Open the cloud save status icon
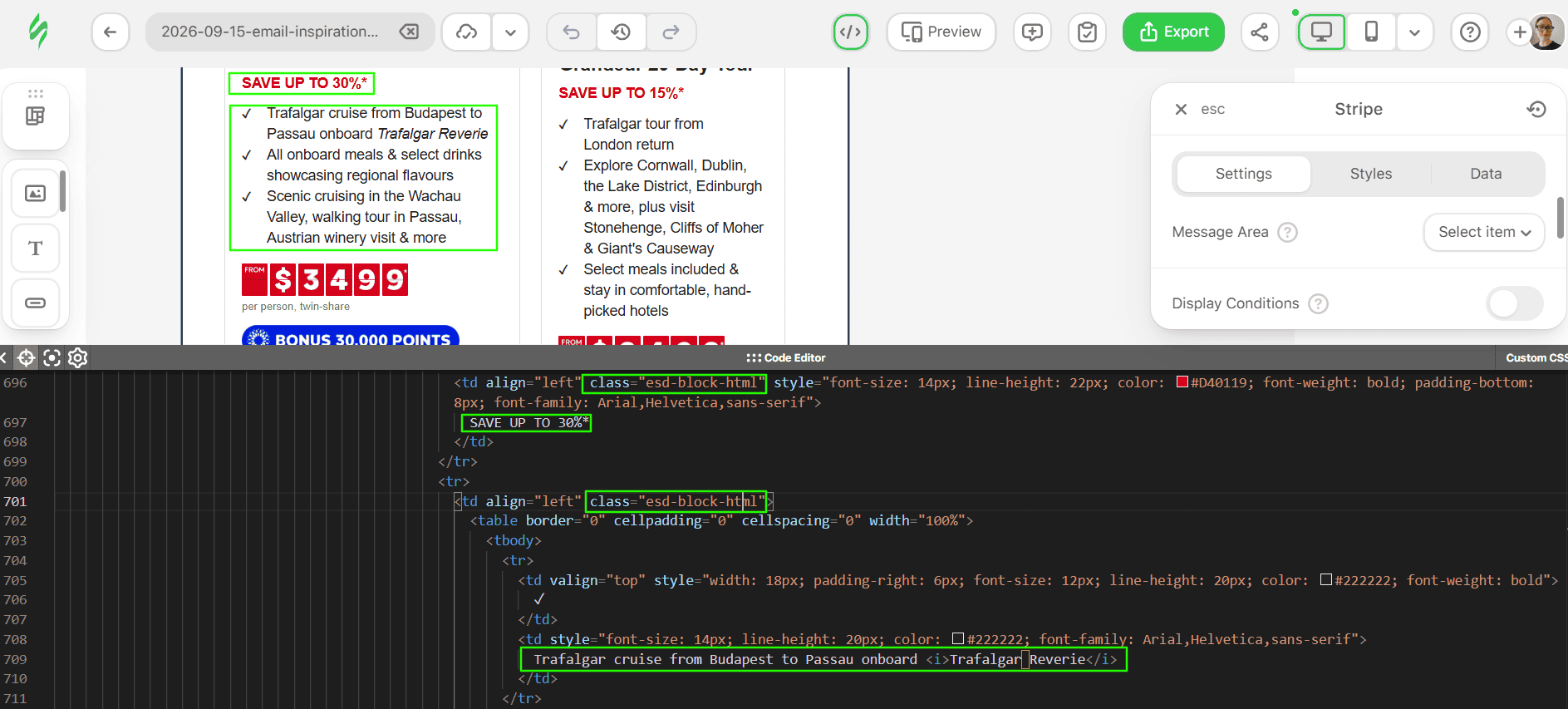This screenshot has width=1568, height=709. 466,32
